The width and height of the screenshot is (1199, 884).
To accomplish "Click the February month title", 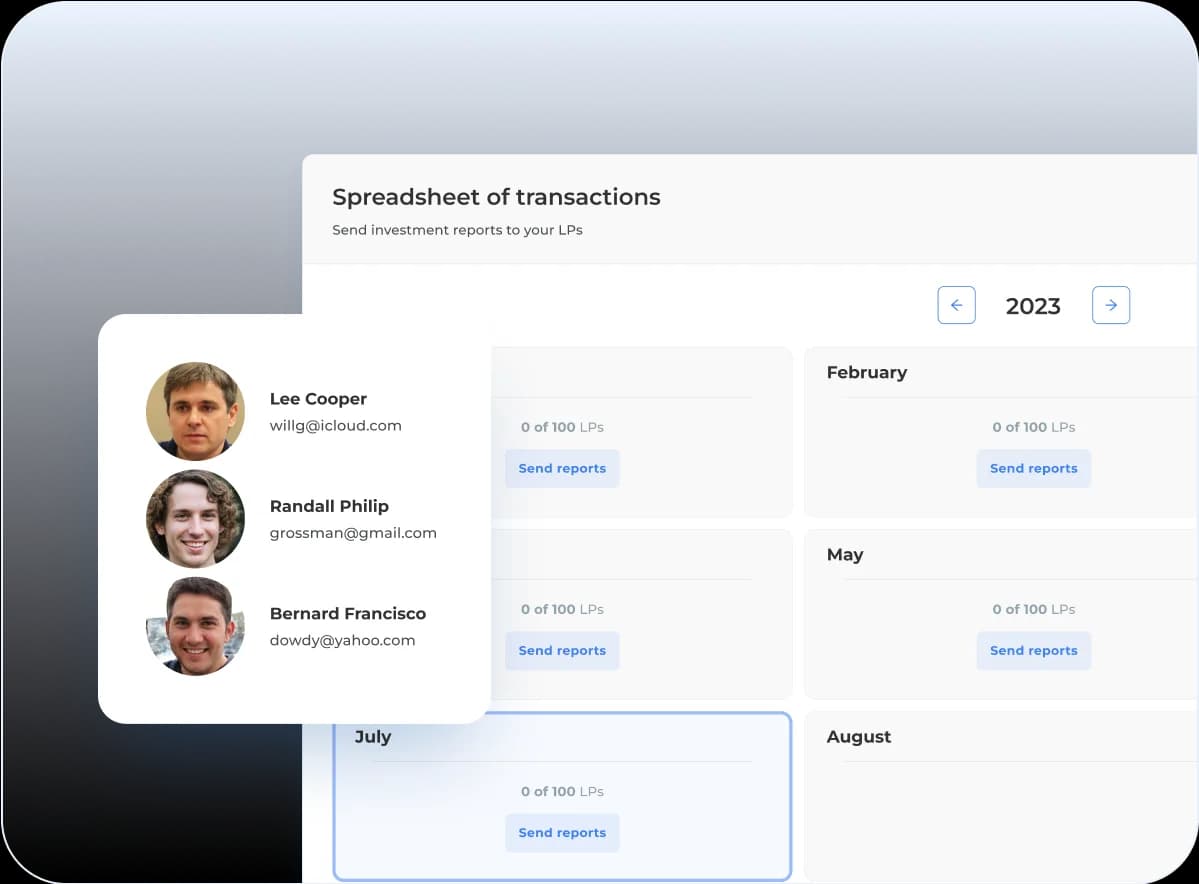I will pyautogui.click(x=866, y=372).
